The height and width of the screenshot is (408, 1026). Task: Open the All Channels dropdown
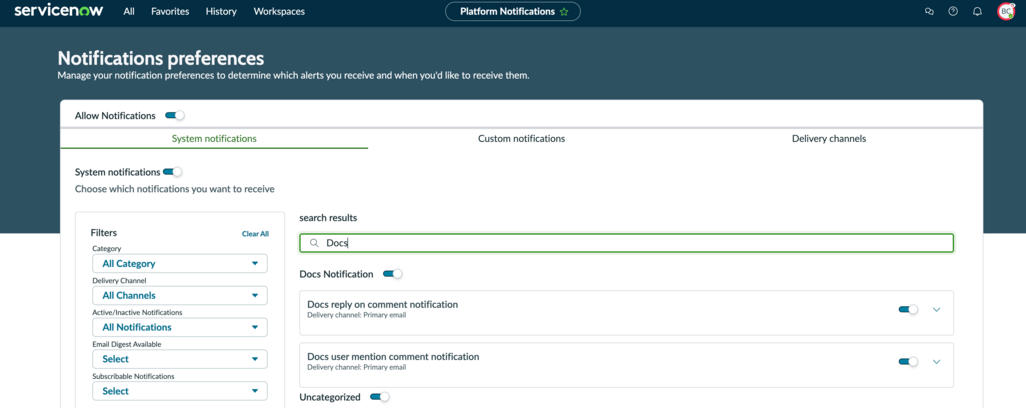point(180,296)
